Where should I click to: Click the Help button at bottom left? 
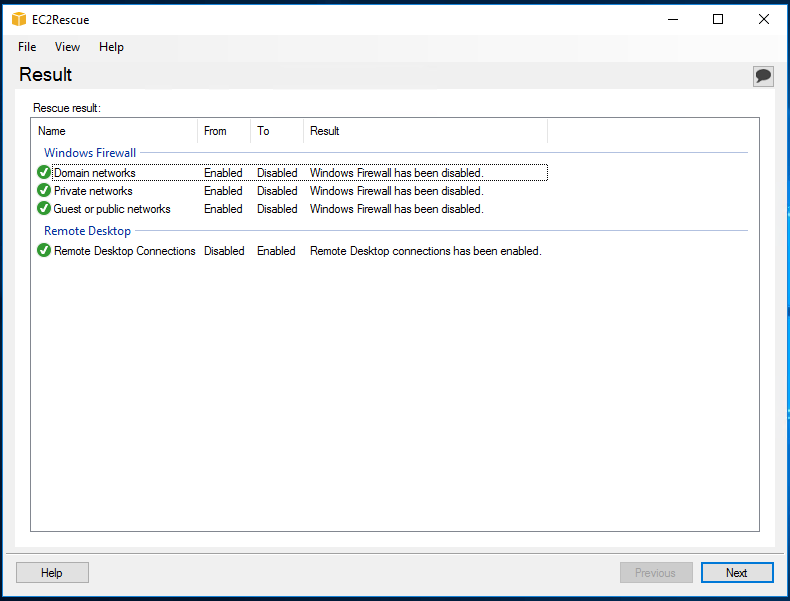[52, 573]
